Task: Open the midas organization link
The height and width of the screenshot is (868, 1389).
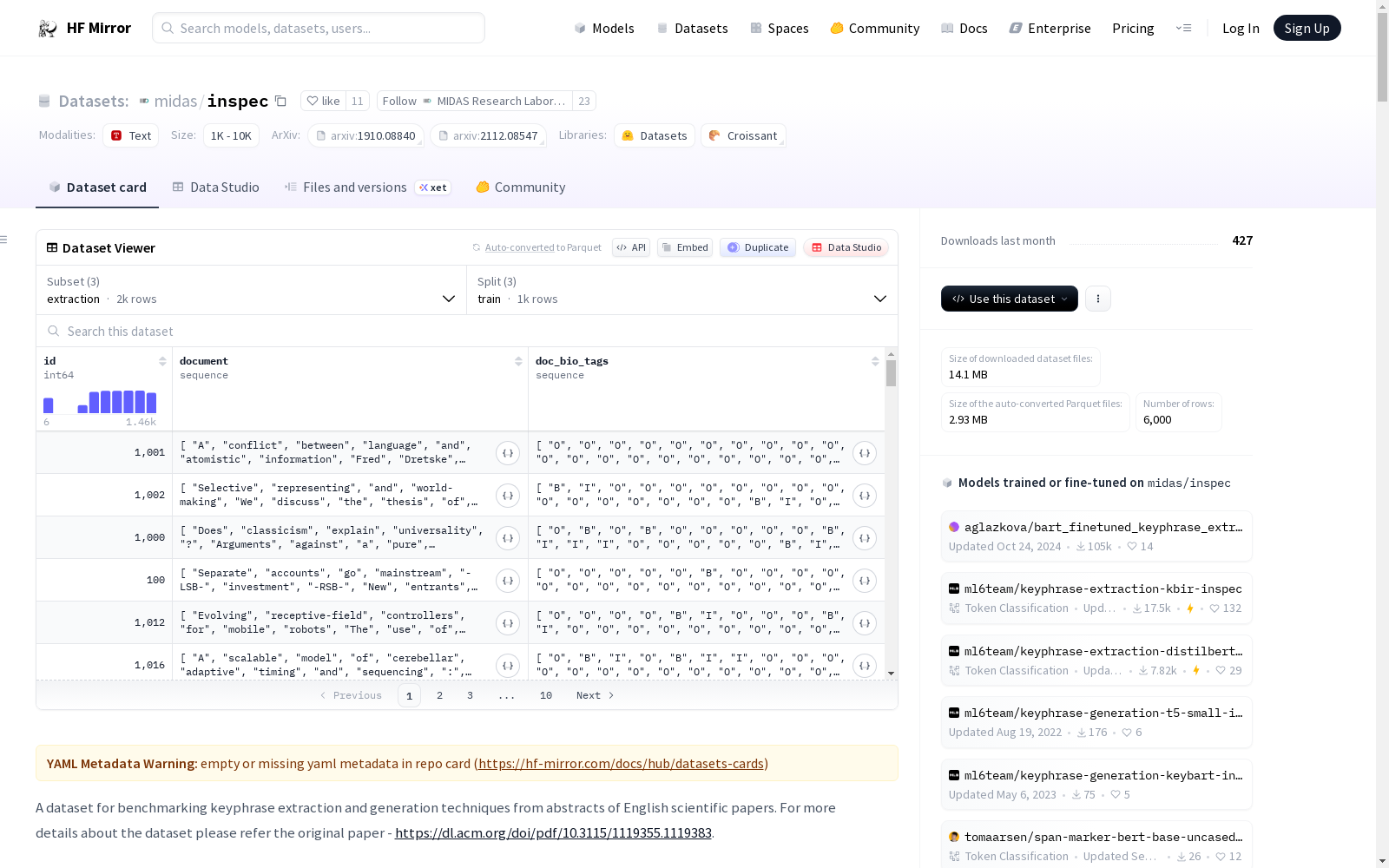Action: pyautogui.click(x=175, y=102)
